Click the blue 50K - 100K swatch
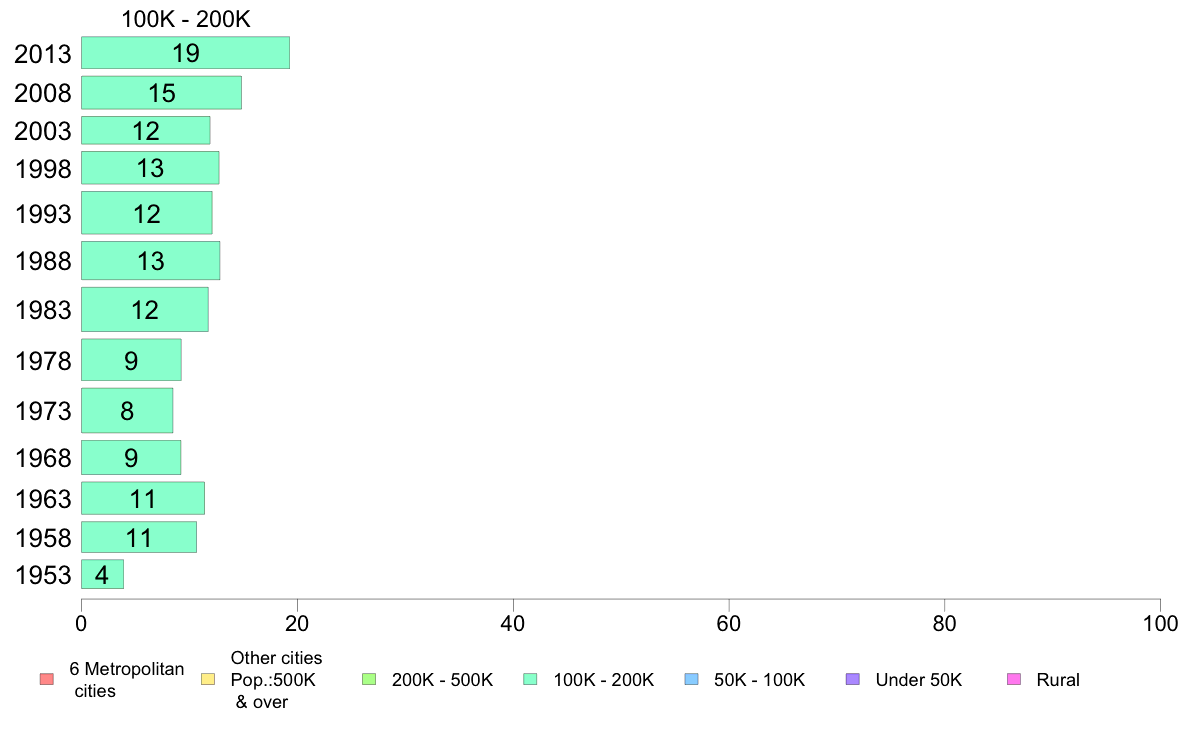 691,679
